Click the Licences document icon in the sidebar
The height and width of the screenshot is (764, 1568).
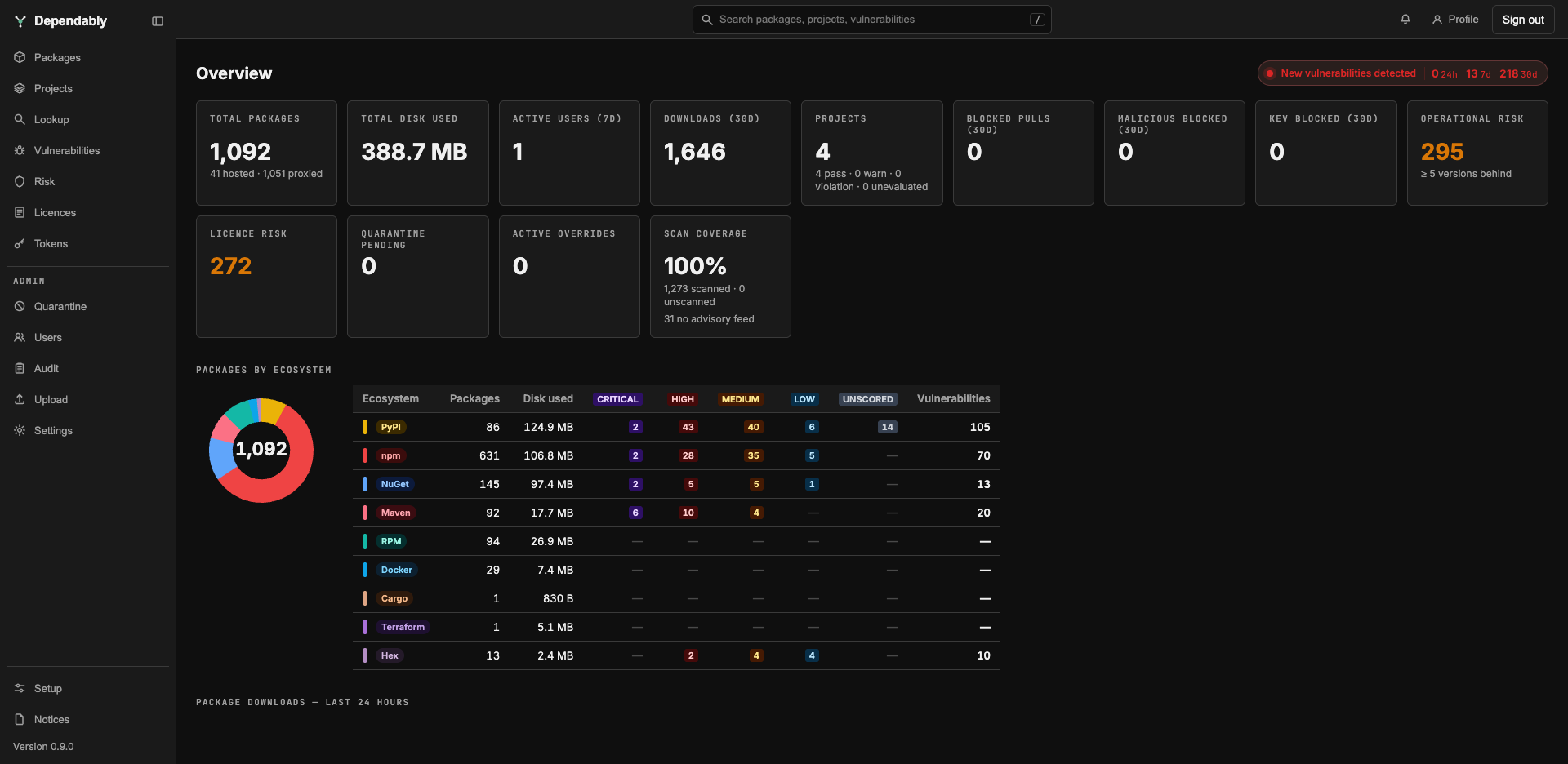coord(20,212)
